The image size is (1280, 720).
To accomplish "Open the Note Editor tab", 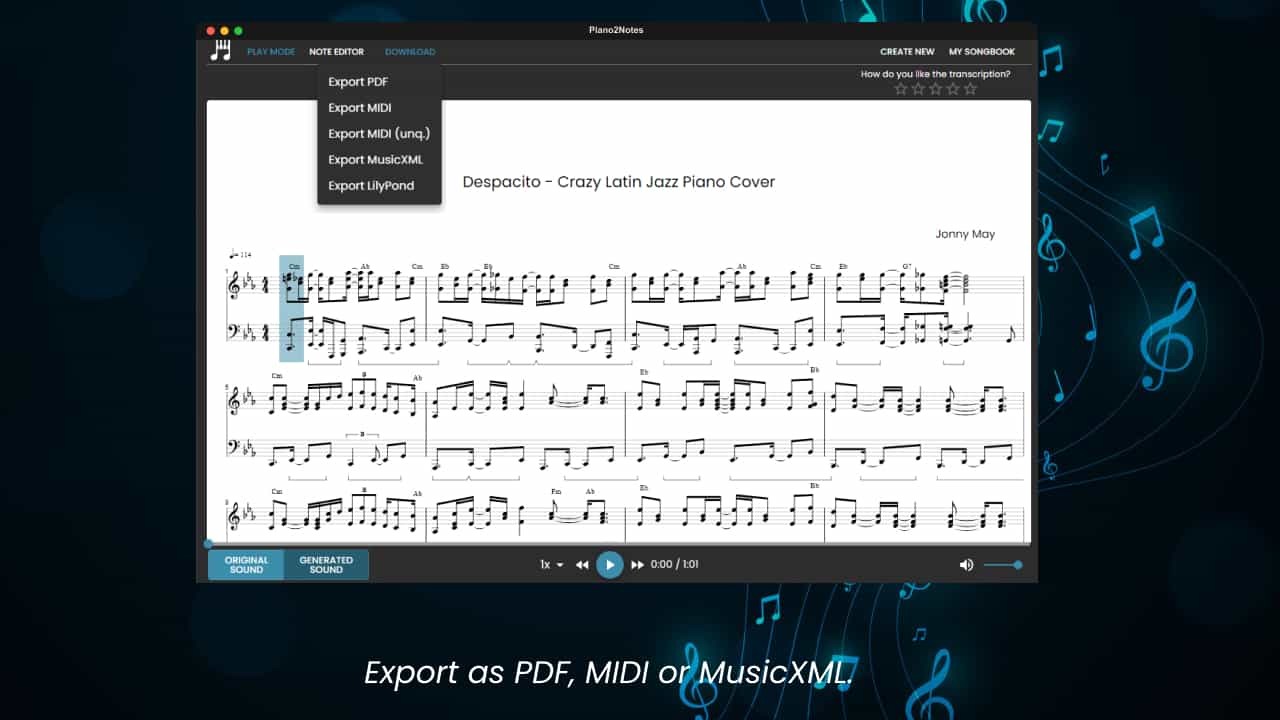I will click(336, 51).
